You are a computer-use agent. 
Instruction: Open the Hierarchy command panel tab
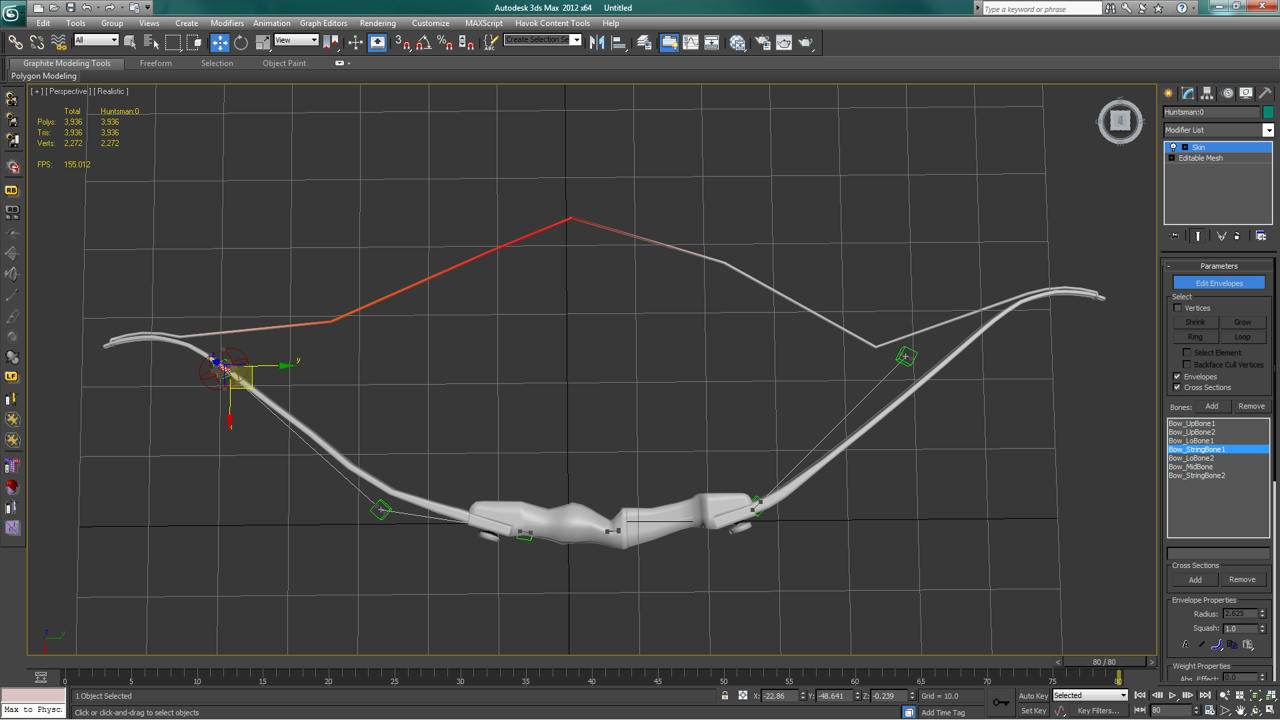point(1208,93)
